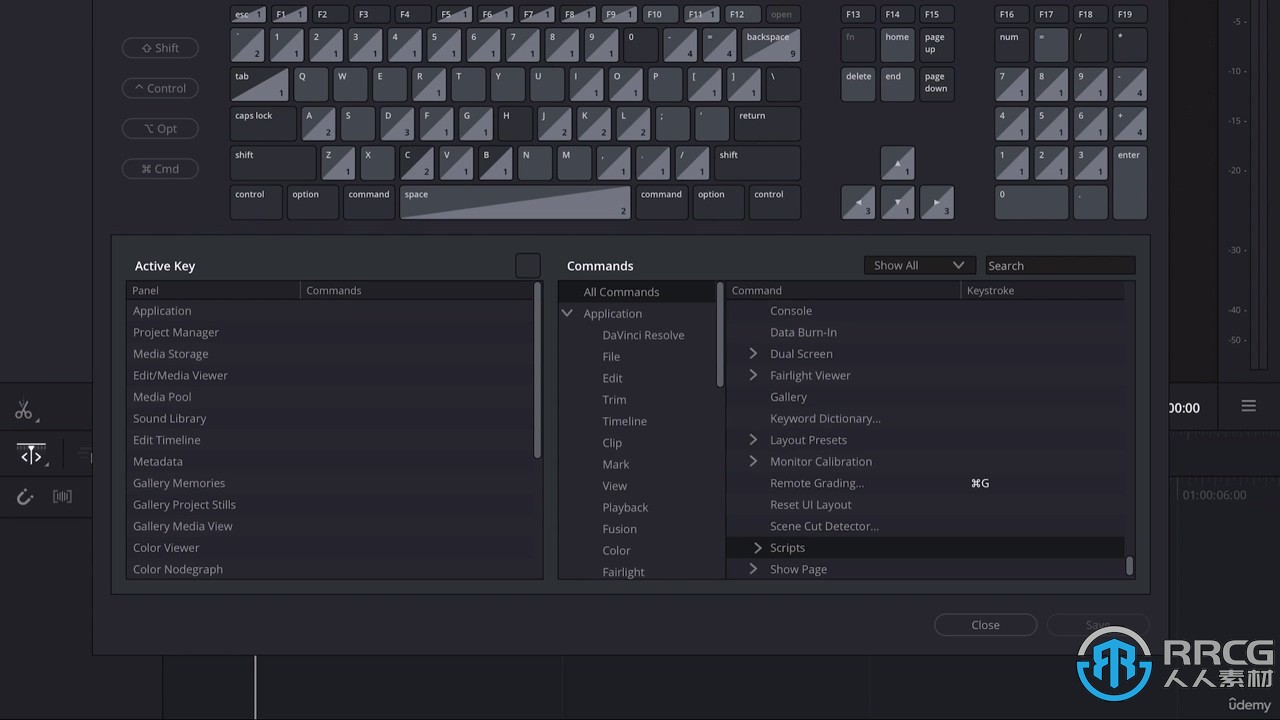Select the Reset UI Layout command
1280x720 pixels.
tap(810, 505)
